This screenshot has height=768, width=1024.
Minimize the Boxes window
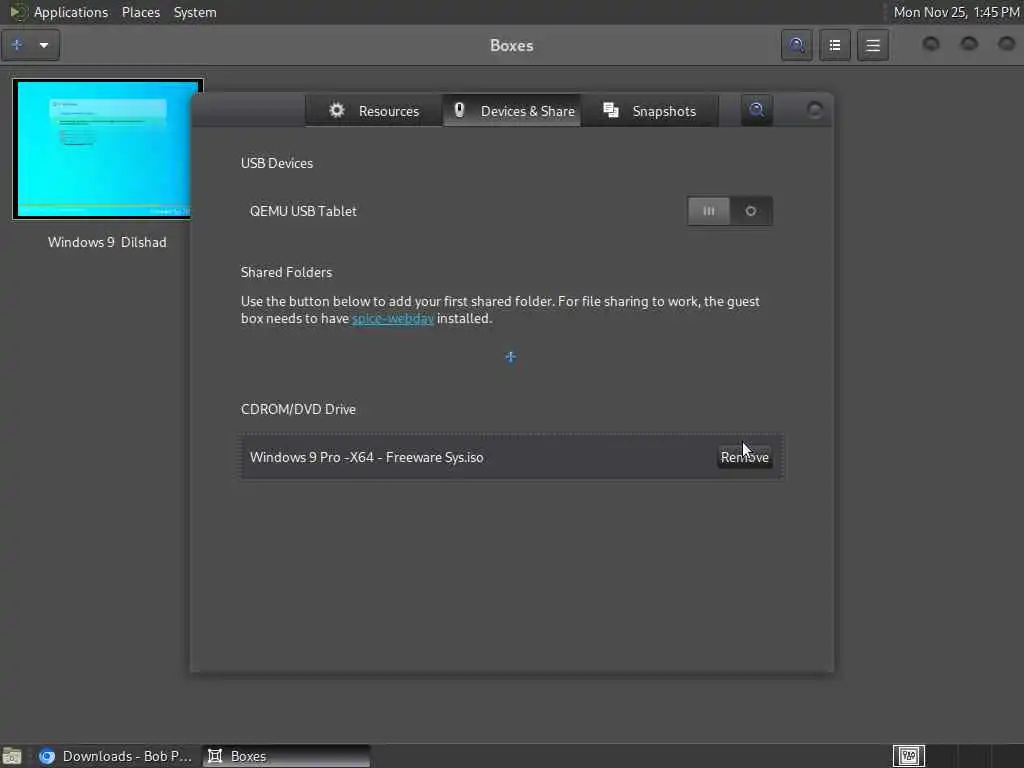[931, 44]
